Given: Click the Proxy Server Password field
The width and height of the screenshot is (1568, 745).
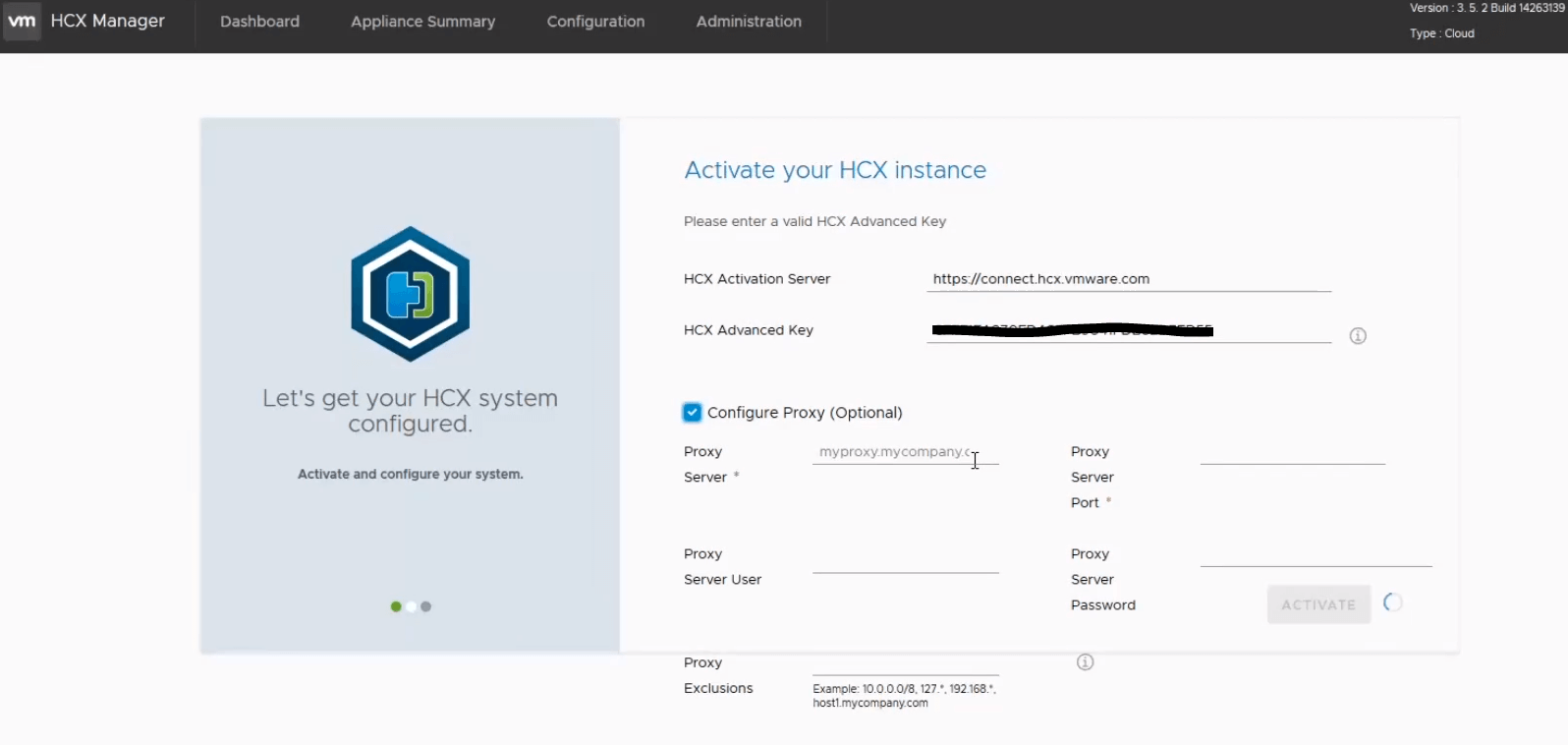Looking at the screenshot, I should pos(1315,554).
